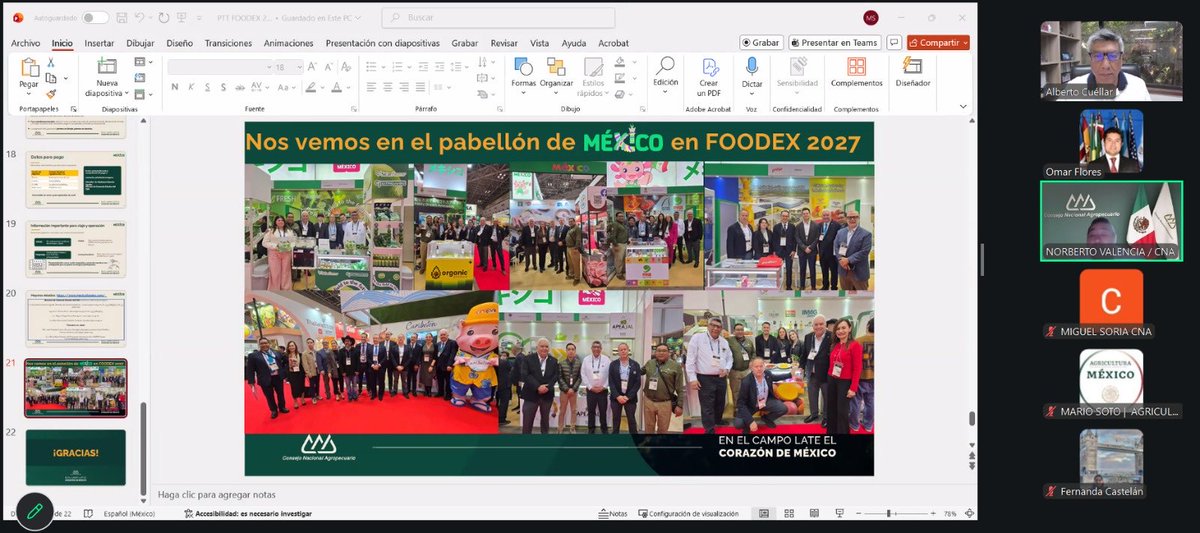Switch to reading view icon

coord(813,513)
